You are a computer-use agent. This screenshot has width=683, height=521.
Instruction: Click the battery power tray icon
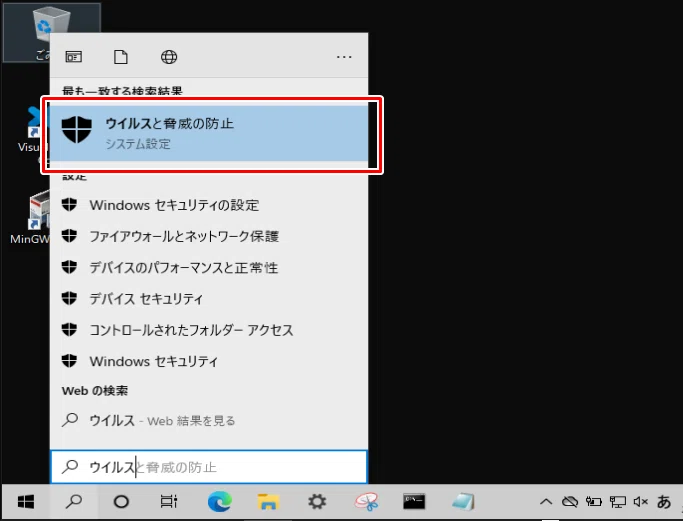click(x=593, y=502)
